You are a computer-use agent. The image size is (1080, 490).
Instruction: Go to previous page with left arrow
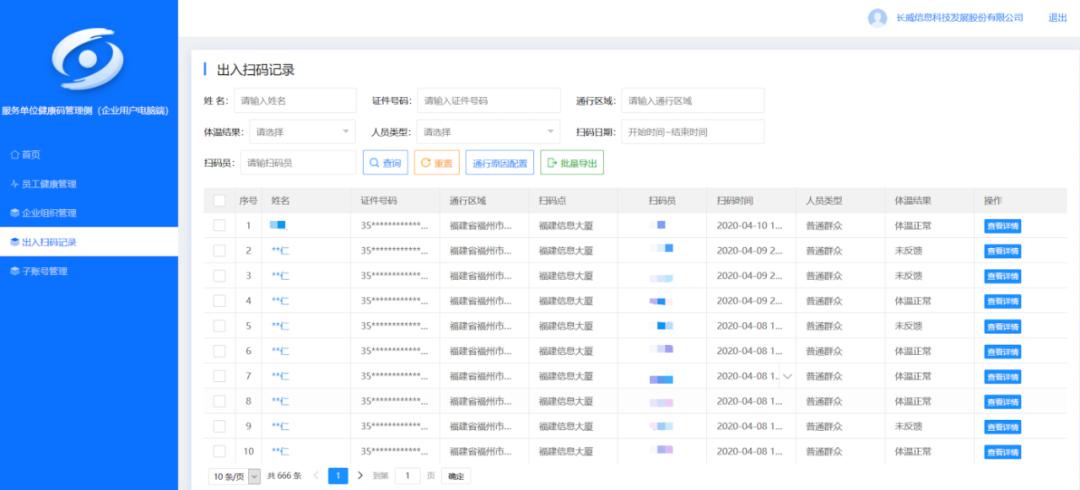tap(315, 476)
